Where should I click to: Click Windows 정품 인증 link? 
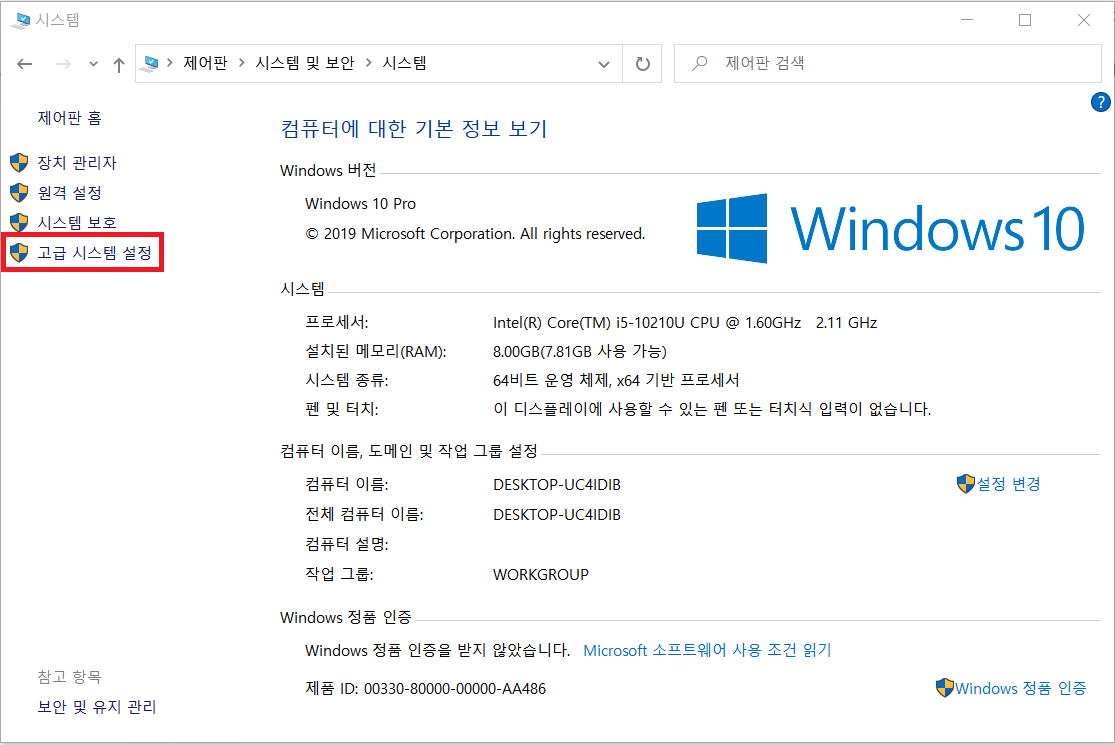[x=1020, y=688]
